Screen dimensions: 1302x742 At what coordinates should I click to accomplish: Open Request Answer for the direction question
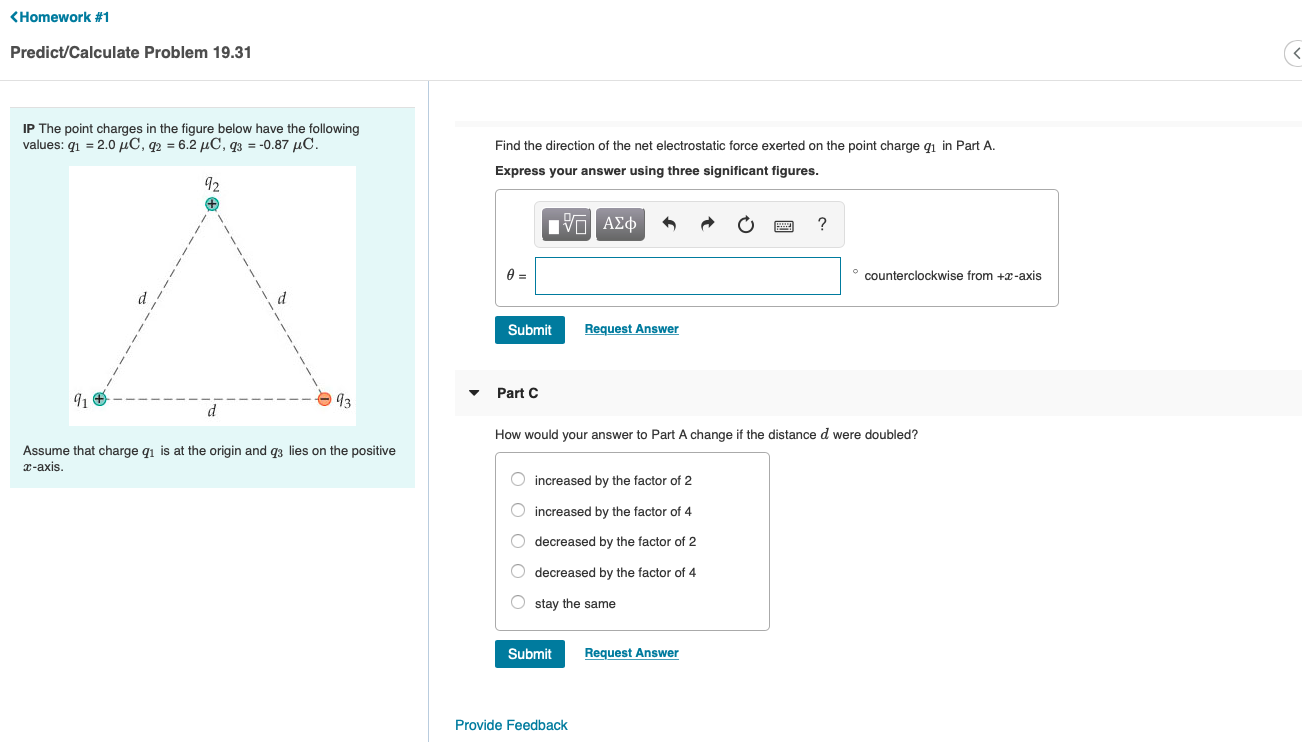[x=631, y=328]
